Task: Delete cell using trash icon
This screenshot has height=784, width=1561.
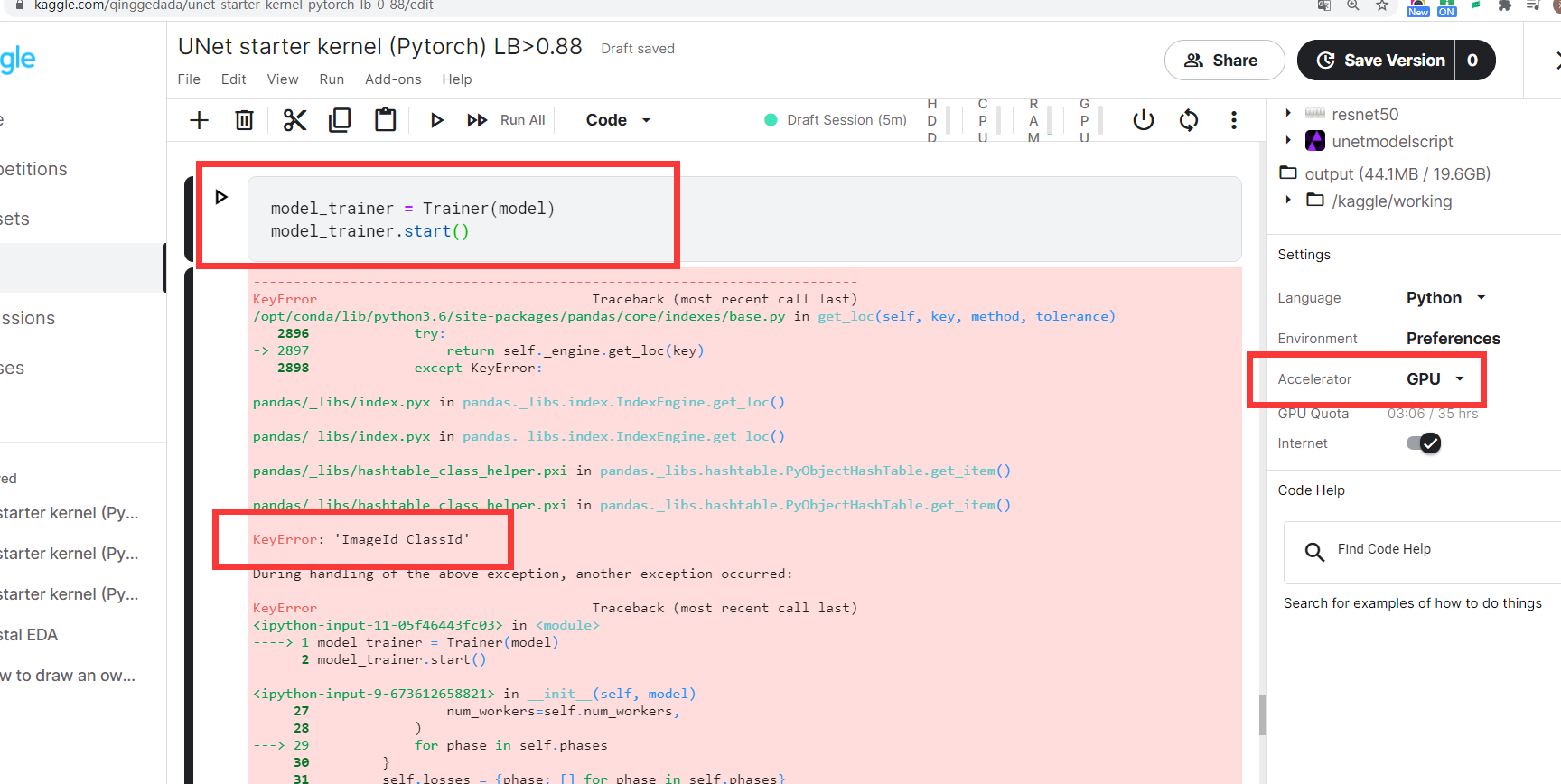Action: pos(244,120)
